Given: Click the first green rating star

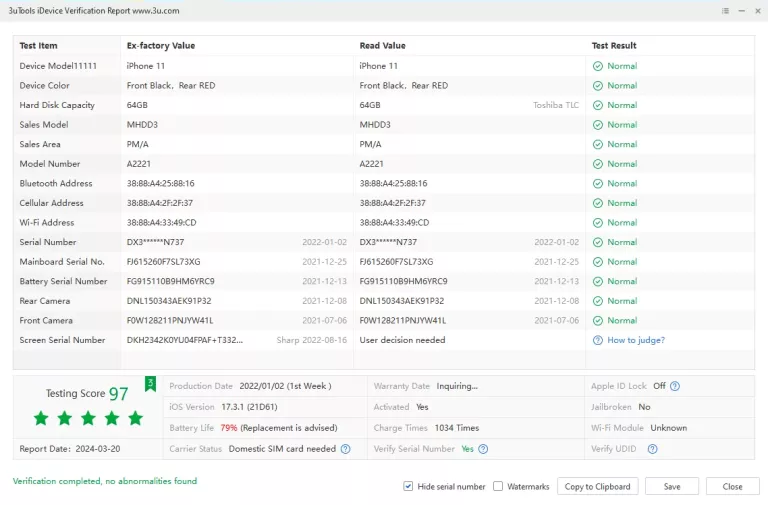Looking at the screenshot, I should [41, 418].
